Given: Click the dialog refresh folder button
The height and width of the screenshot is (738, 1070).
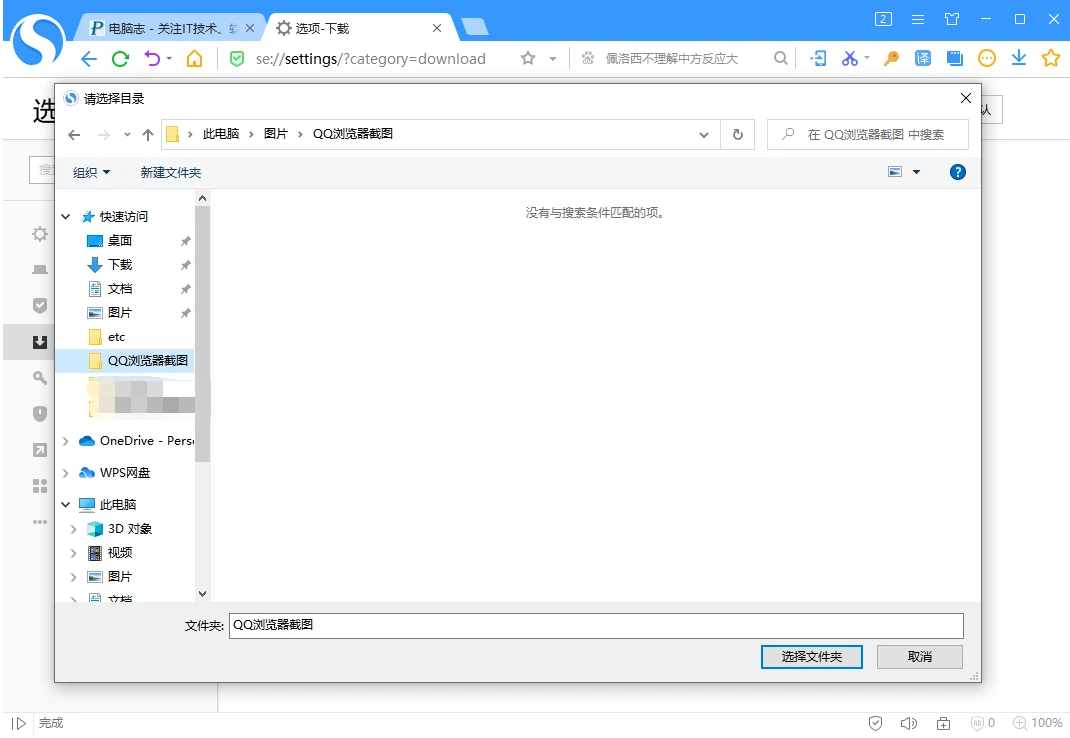Looking at the screenshot, I should pyautogui.click(x=738, y=134).
